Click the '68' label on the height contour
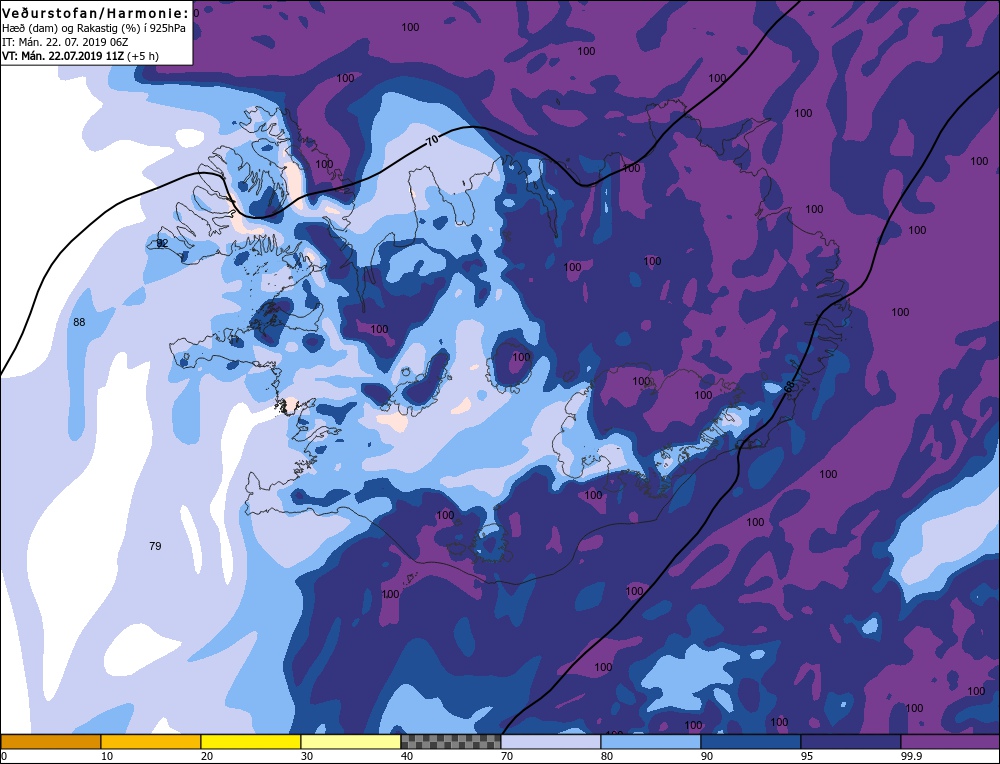Screen dimensions: 1000x764 pos(790,387)
